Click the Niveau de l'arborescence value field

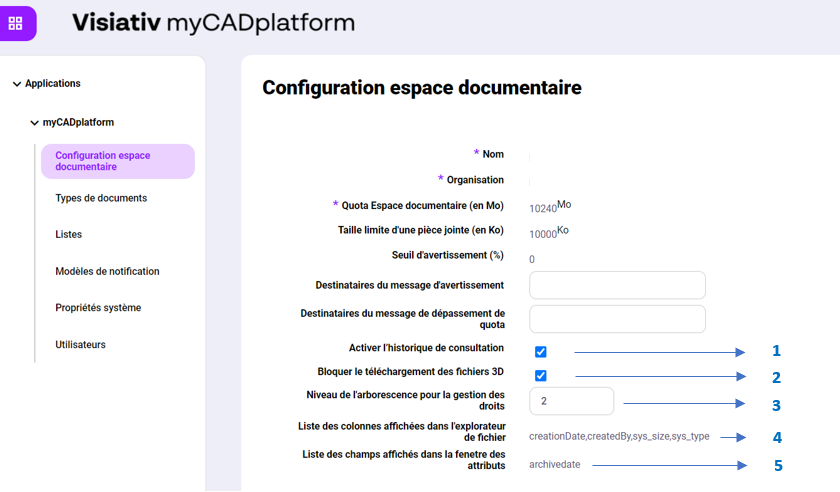571,401
